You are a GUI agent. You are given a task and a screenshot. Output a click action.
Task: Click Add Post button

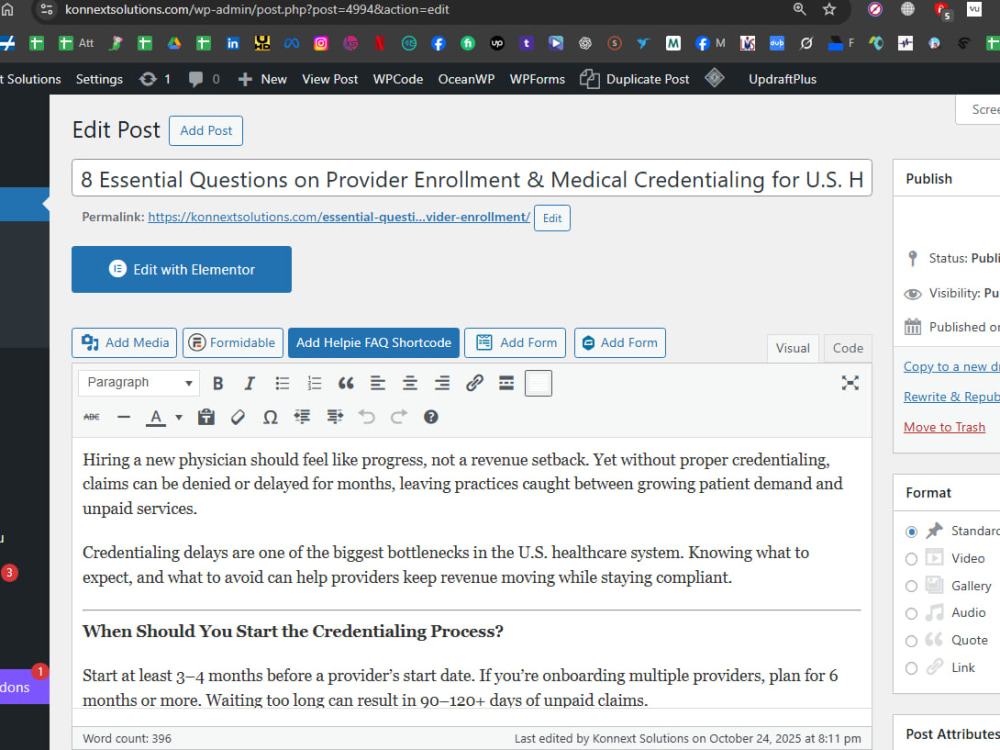point(206,131)
